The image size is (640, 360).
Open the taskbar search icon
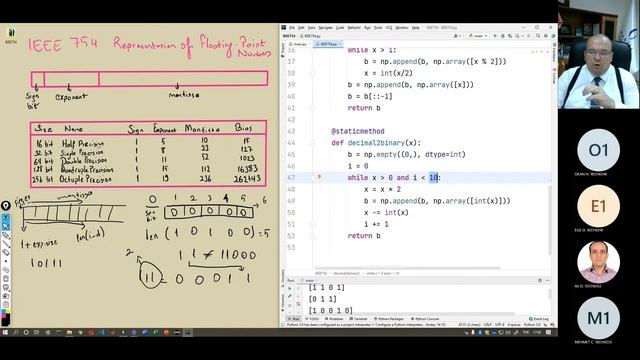coord(16,333)
